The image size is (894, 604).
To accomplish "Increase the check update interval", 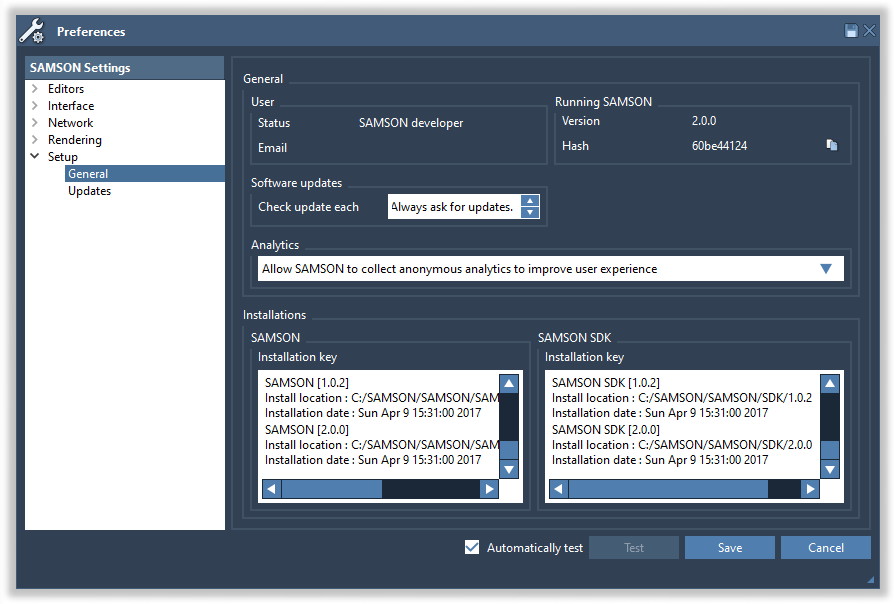I will tap(530, 201).
